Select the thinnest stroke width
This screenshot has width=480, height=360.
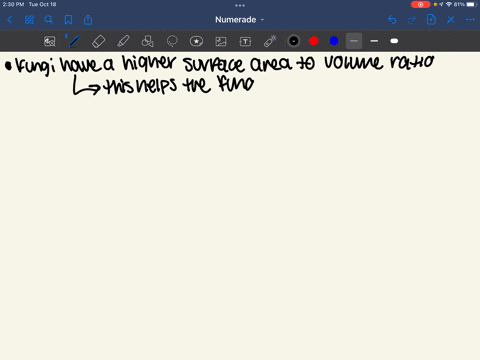[x=354, y=41]
